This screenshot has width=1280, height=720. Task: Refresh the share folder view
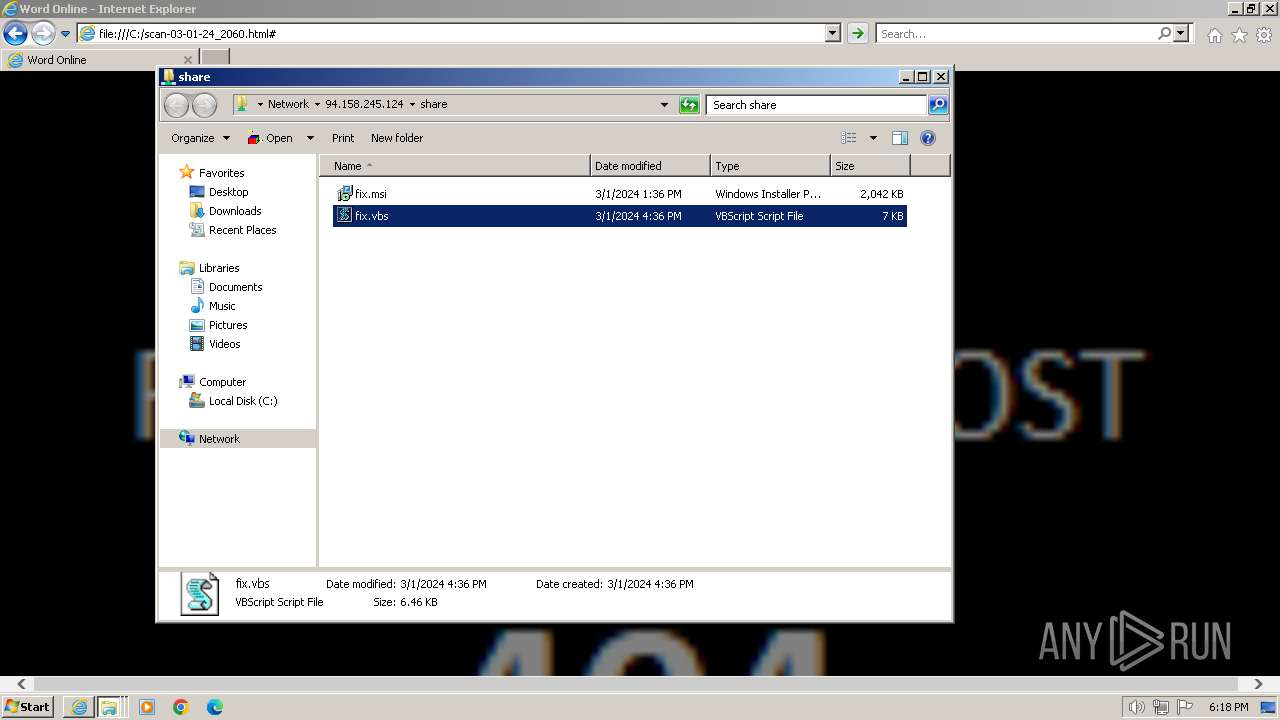[x=689, y=104]
